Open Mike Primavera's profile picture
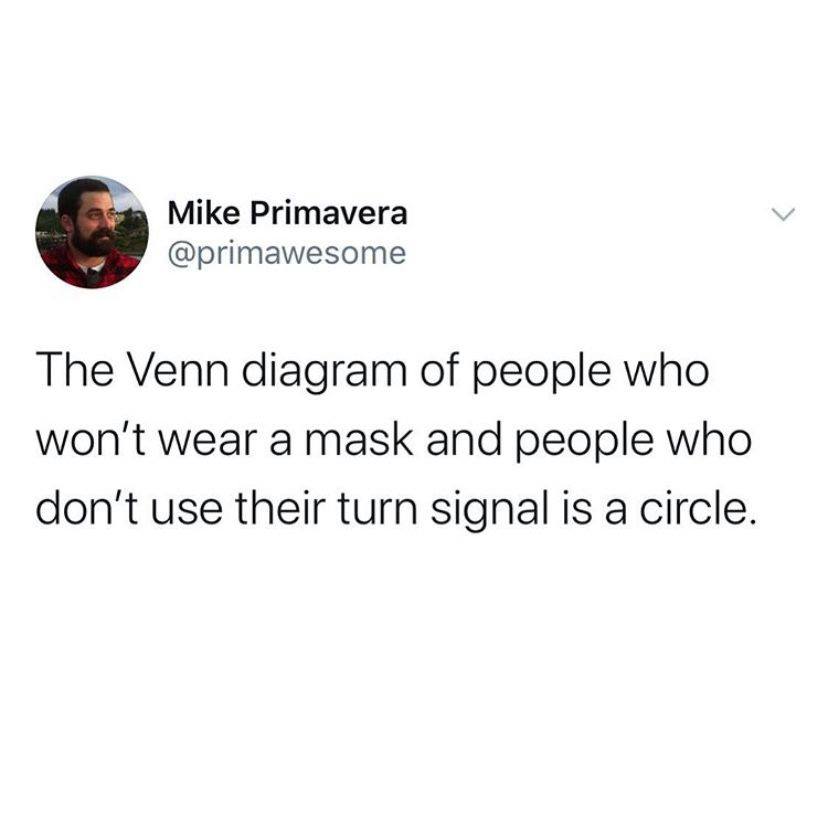Screen dimensions: 828x828 pos(92,232)
